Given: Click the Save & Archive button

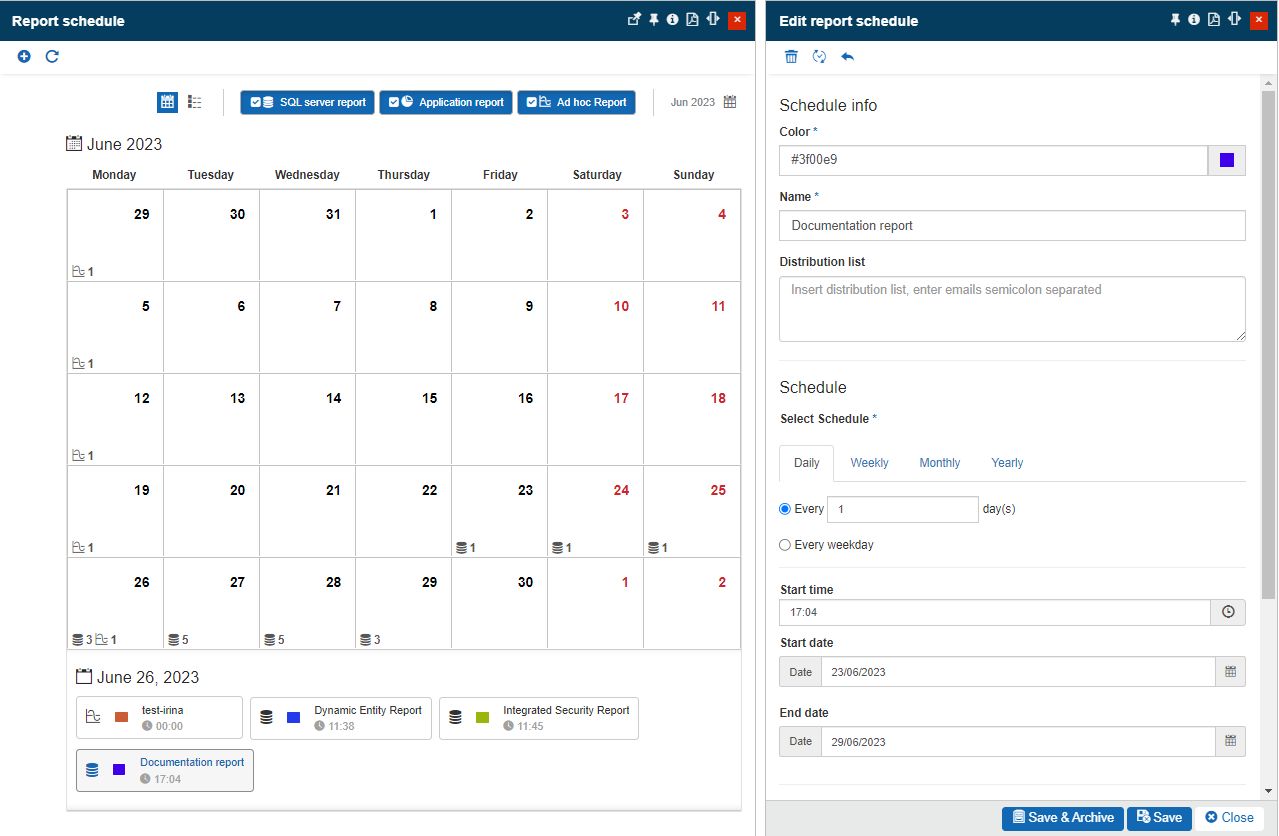Looking at the screenshot, I should click(1062, 818).
